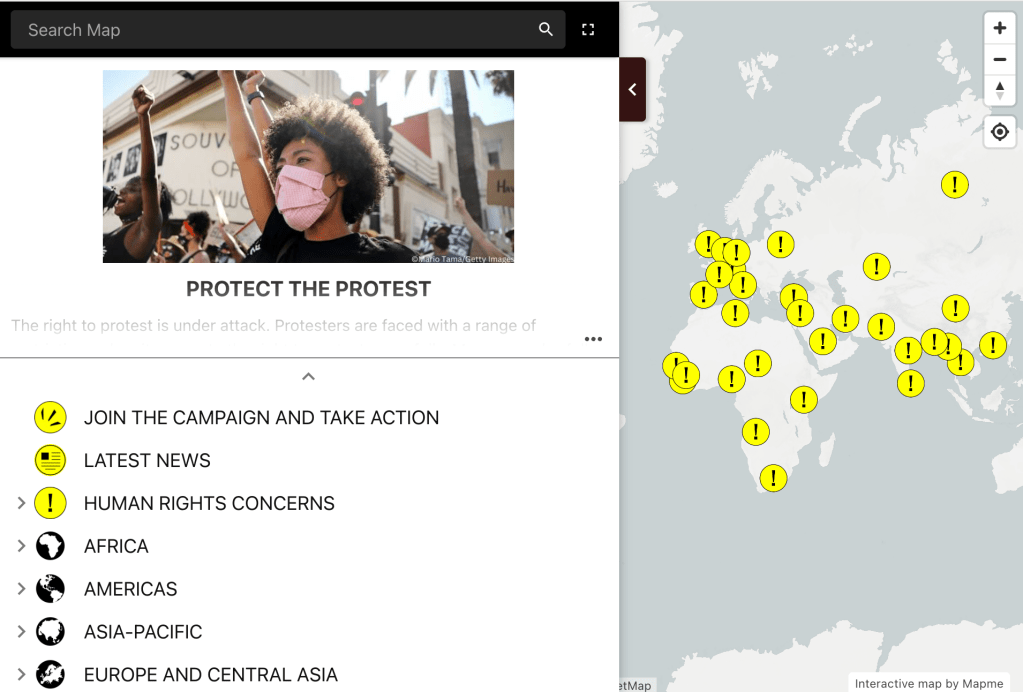Image resolution: width=1023 pixels, height=692 pixels.
Task: Expand the Human Rights Concerns category
Action: tap(21, 503)
